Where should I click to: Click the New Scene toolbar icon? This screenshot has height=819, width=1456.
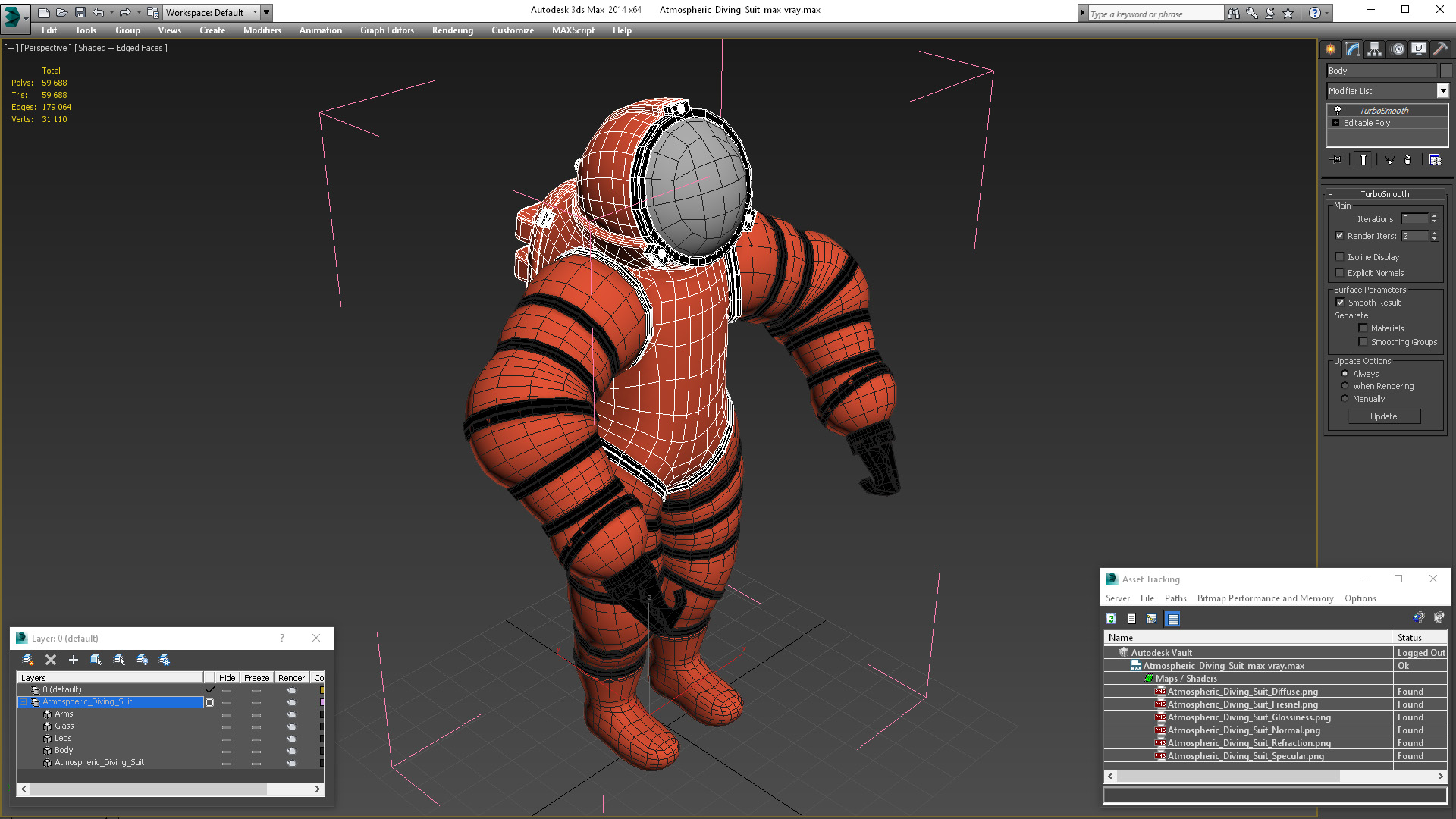point(44,12)
